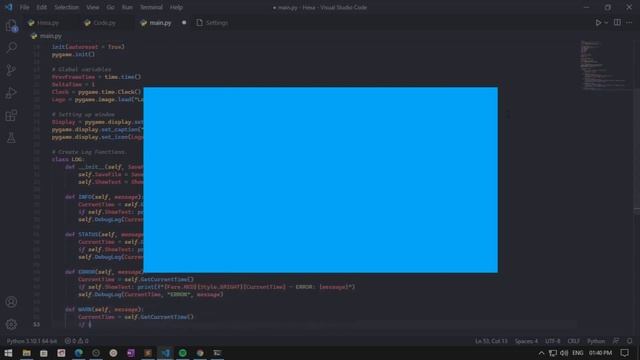Viewport: 640px width, 360px height.
Task: Open the View menu
Action: click(x=93, y=7)
